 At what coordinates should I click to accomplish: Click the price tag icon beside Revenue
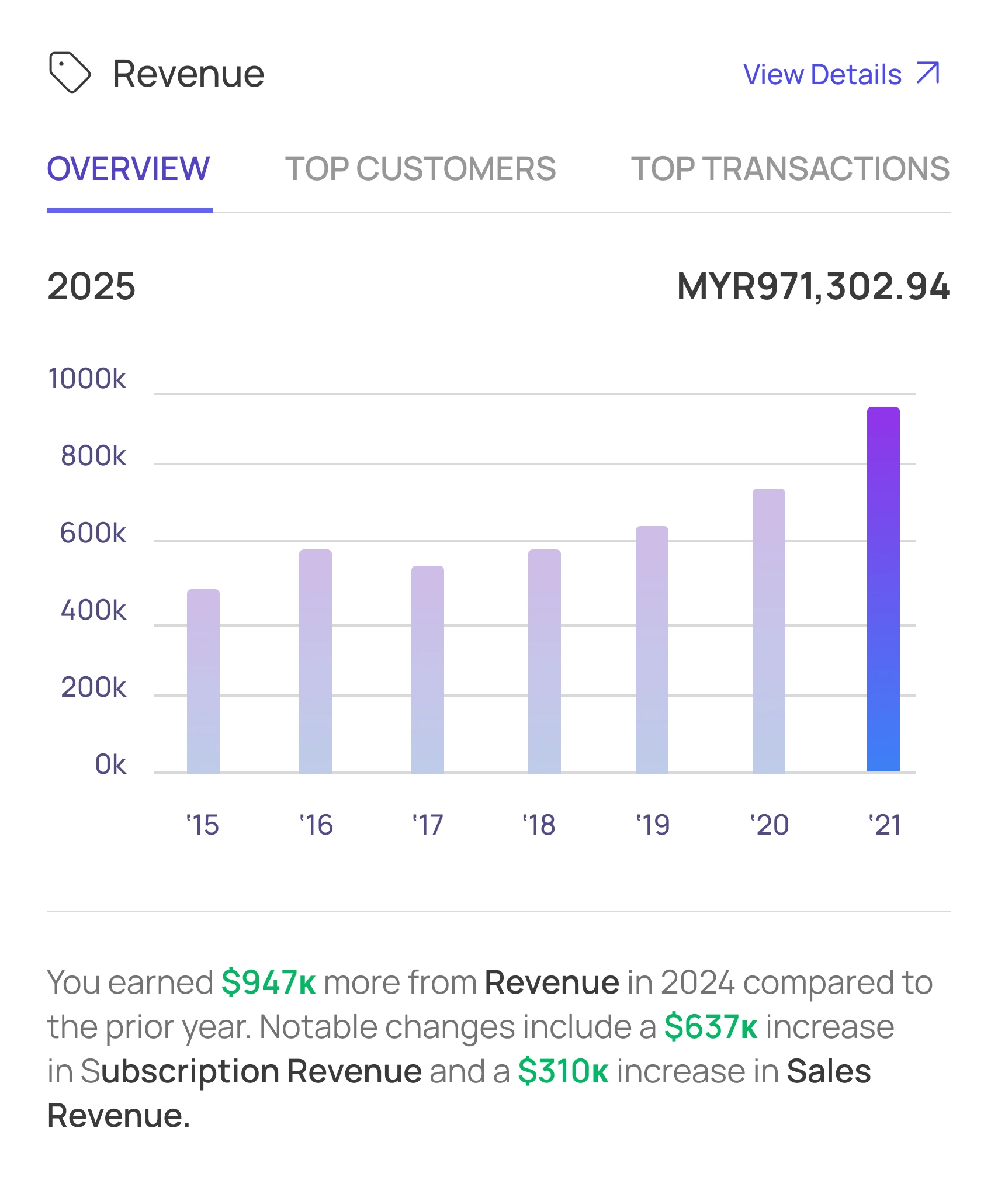click(71, 72)
